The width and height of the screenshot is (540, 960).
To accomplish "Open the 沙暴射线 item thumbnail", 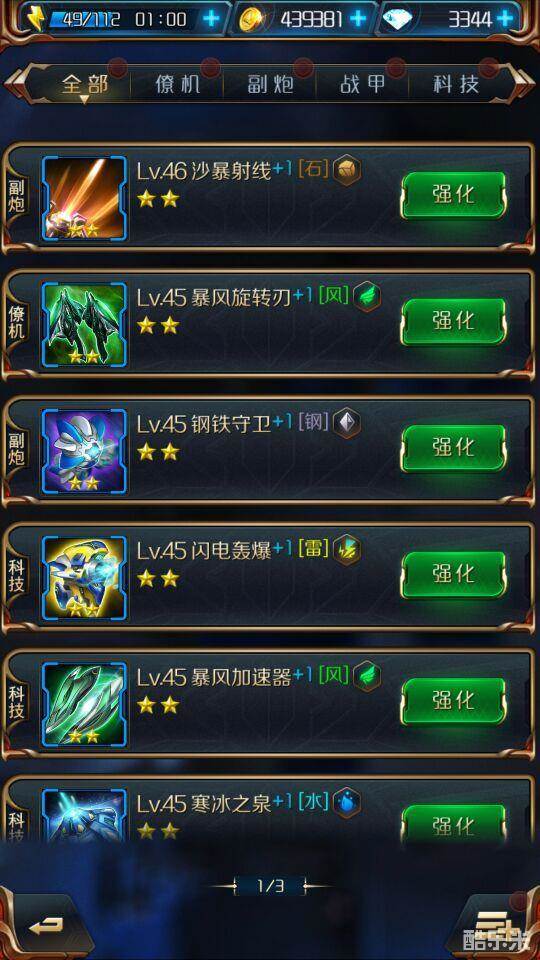I will [84, 198].
